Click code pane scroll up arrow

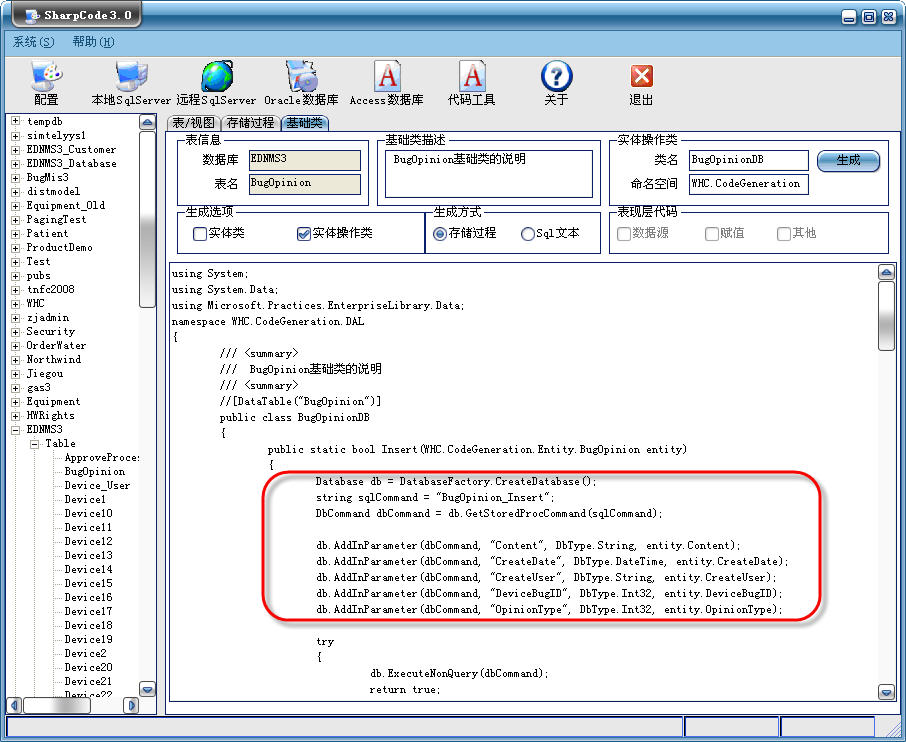click(886, 272)
